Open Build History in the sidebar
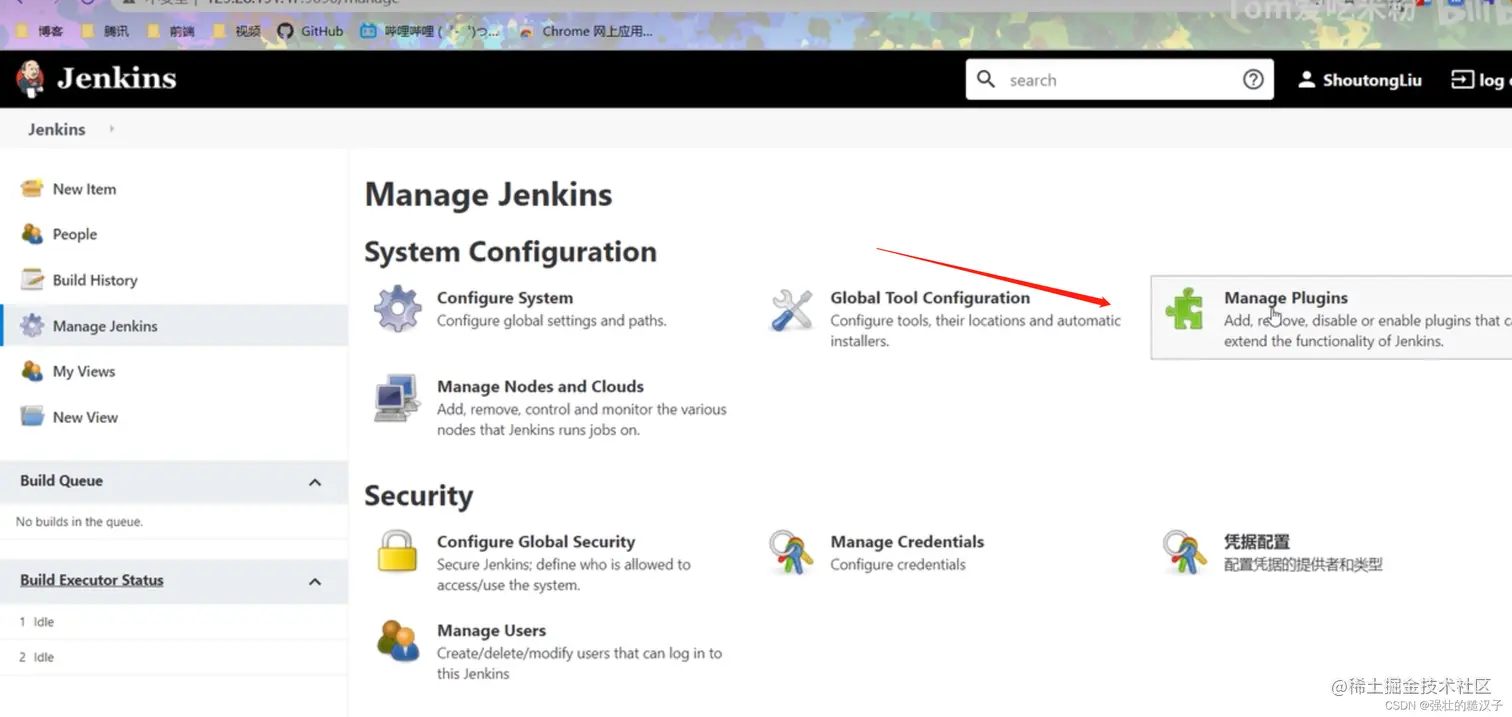The height and width of the screenshot is (717, 1512). click(95, 280)
